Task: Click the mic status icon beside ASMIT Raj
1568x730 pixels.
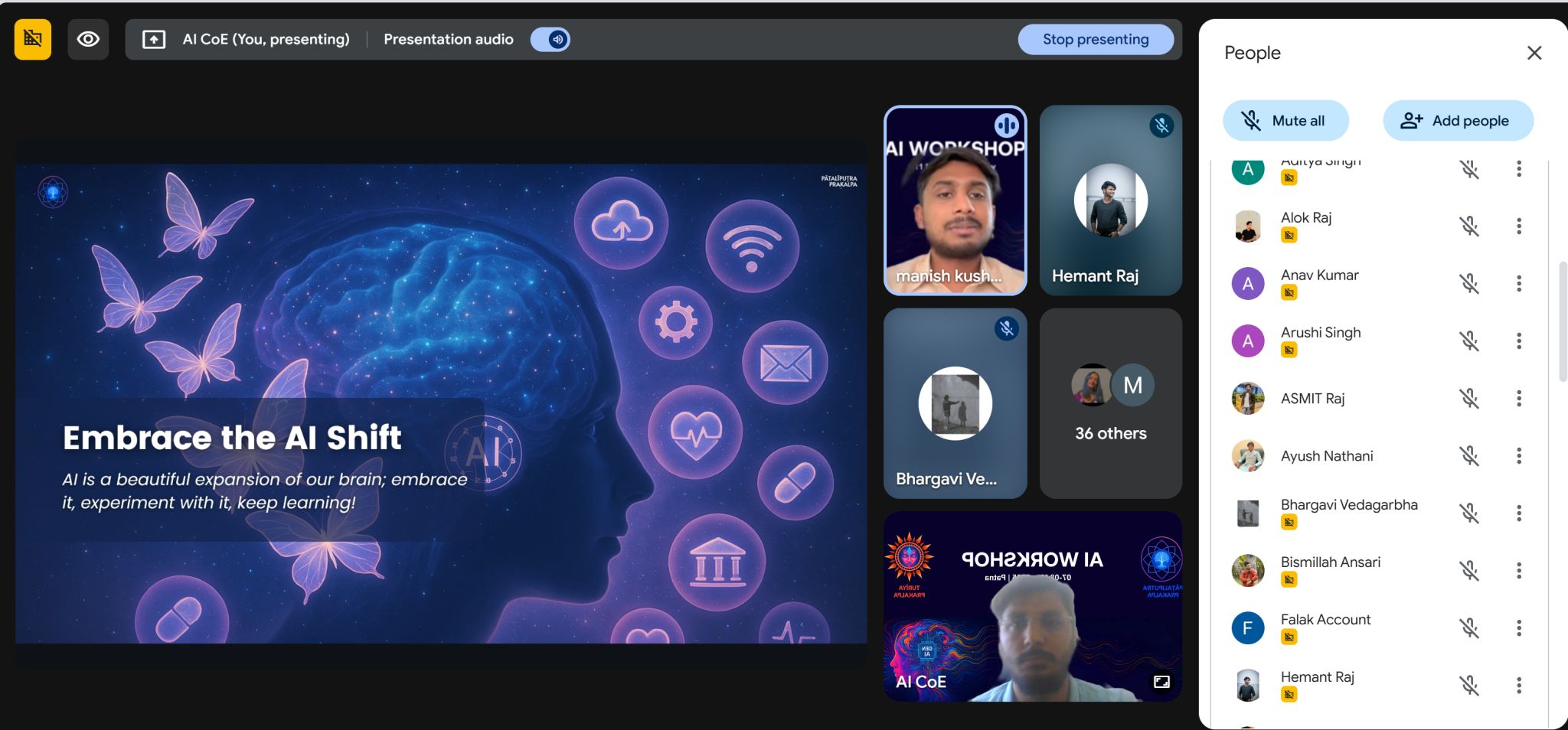Action: point(1470,398)
